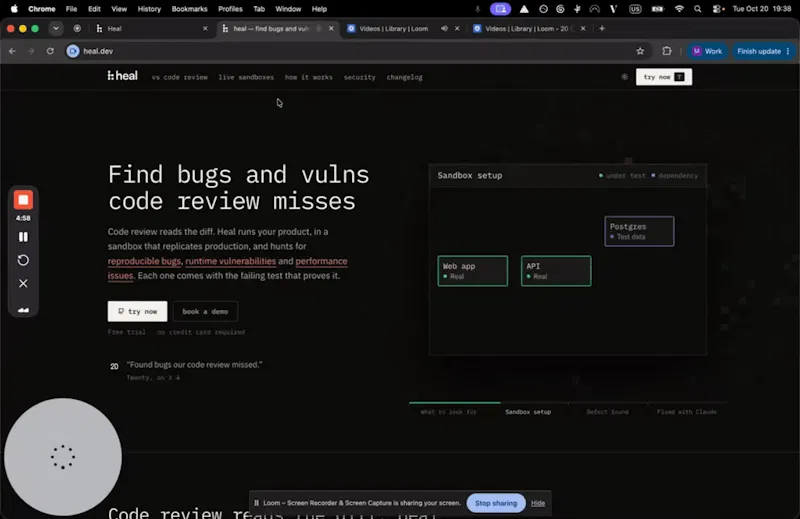The height and width of the screenshot is (519, 800).
Task: Bookmark this page with the star icon
Action: point(640,51)
